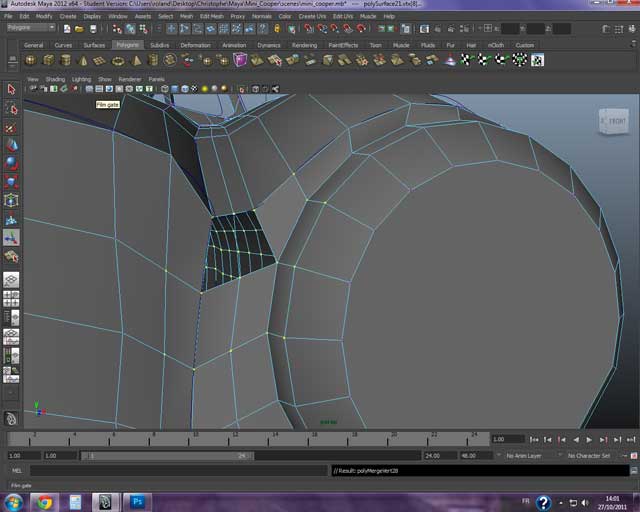This screenshot has width=640, height=512.
Task: Click the Open Scene folder icon
Action: 79,29
